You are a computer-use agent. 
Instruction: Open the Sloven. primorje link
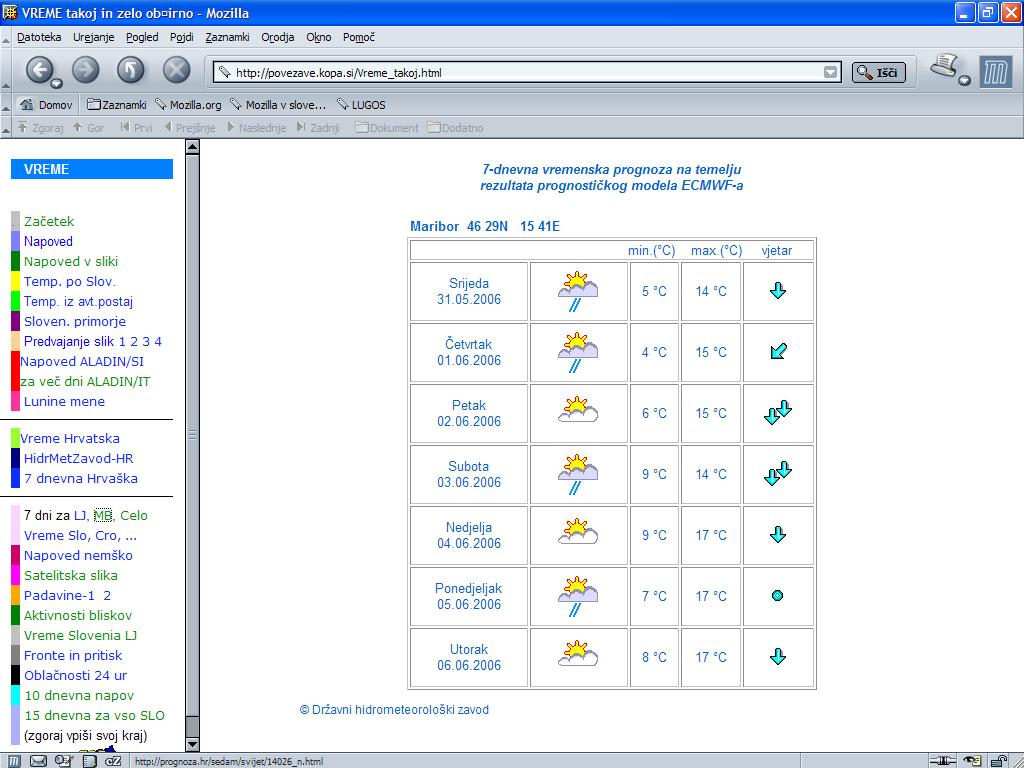click(75, 321)
